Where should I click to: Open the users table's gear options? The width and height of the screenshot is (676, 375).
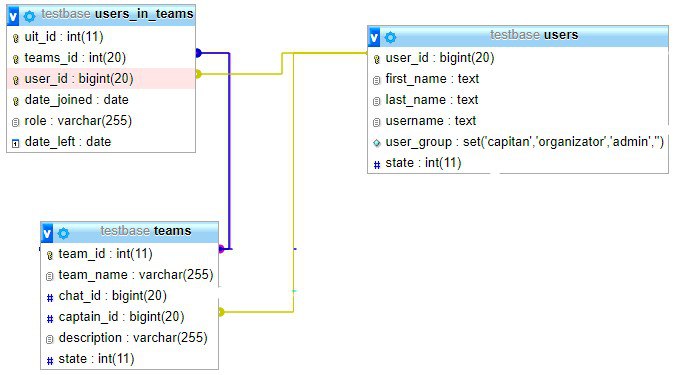tap(390, 38)
